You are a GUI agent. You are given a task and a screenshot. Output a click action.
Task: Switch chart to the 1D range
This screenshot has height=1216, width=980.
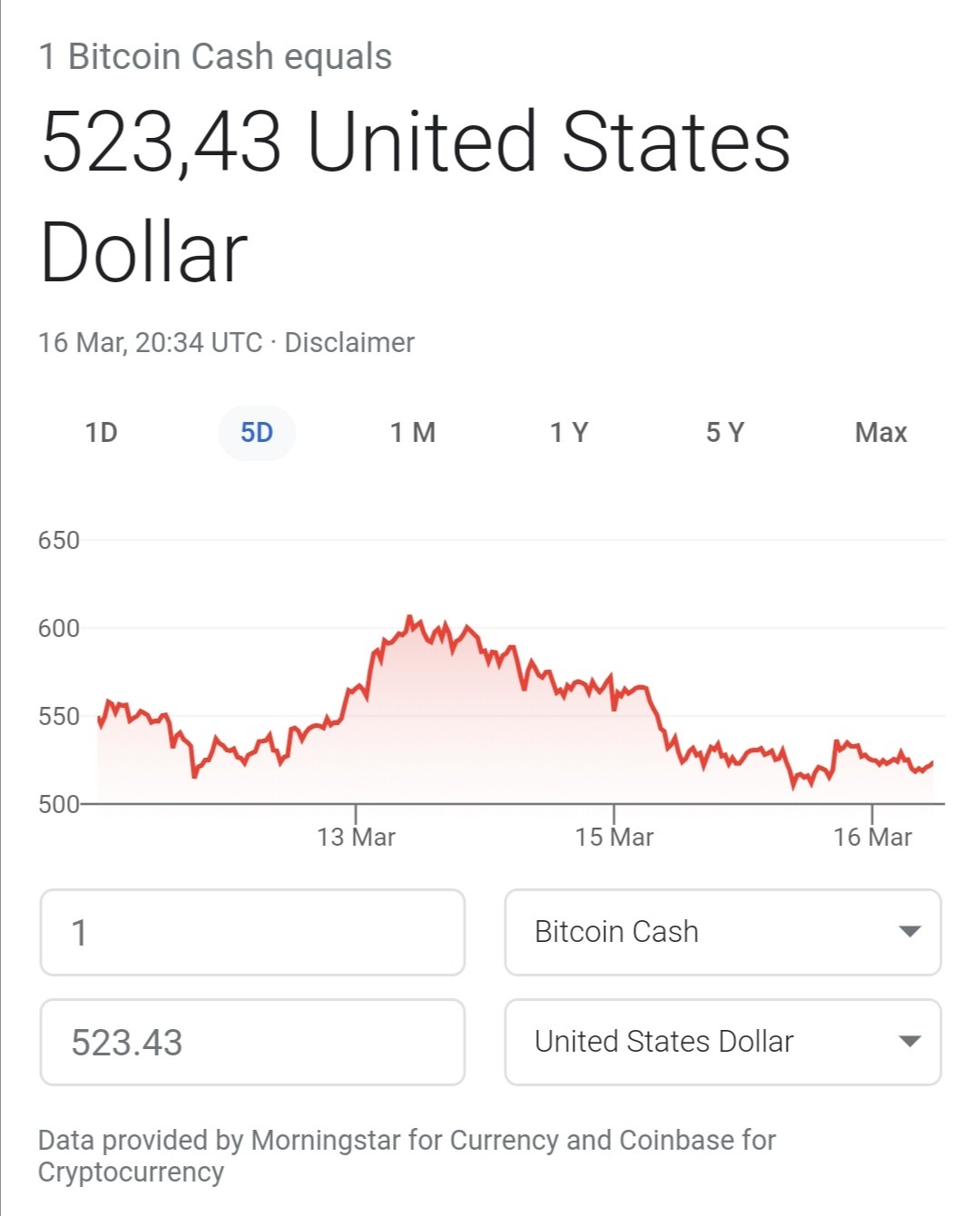point(102,433)
